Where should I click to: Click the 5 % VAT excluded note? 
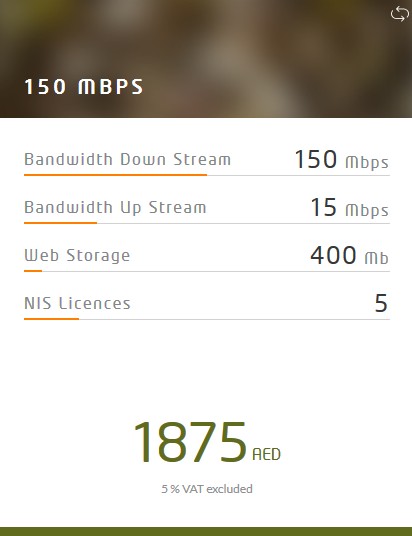[x=207, y=489]
